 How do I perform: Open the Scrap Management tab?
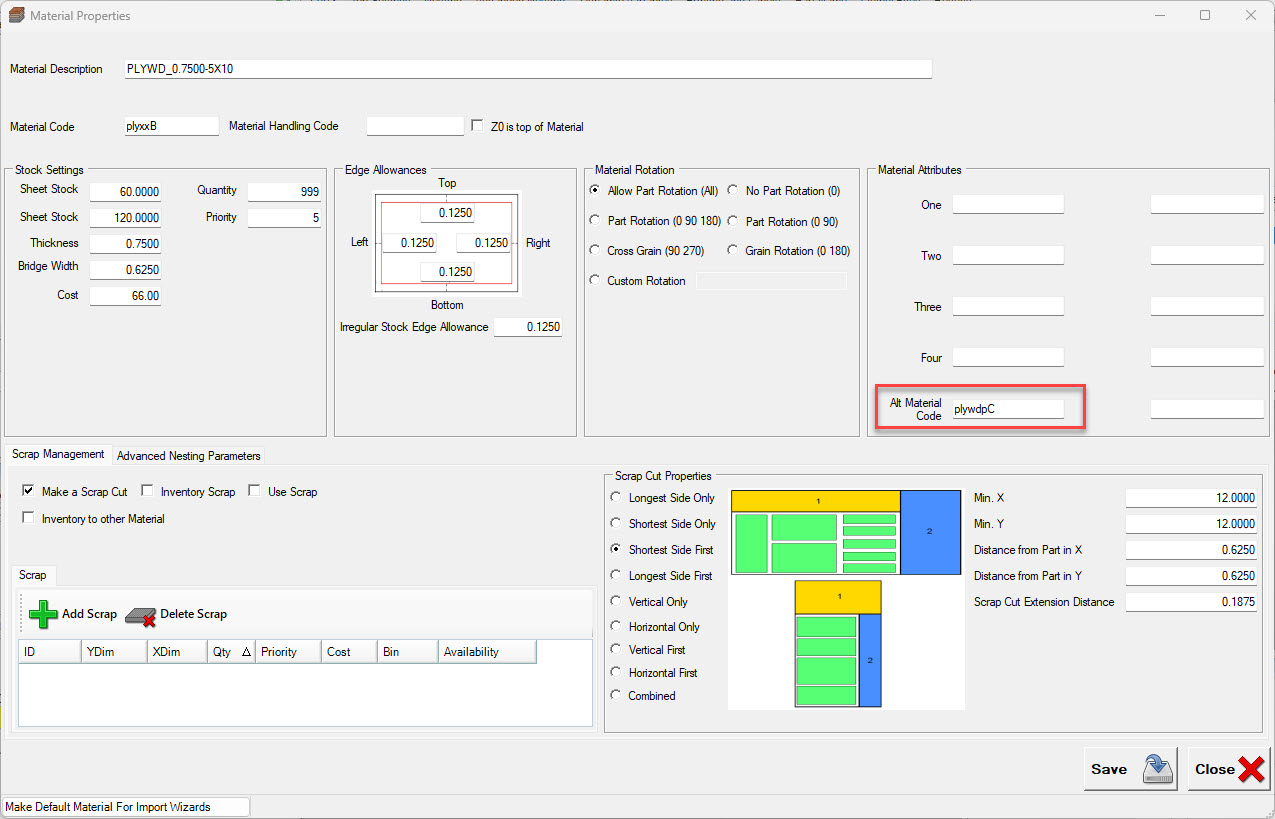pos(58,454)
